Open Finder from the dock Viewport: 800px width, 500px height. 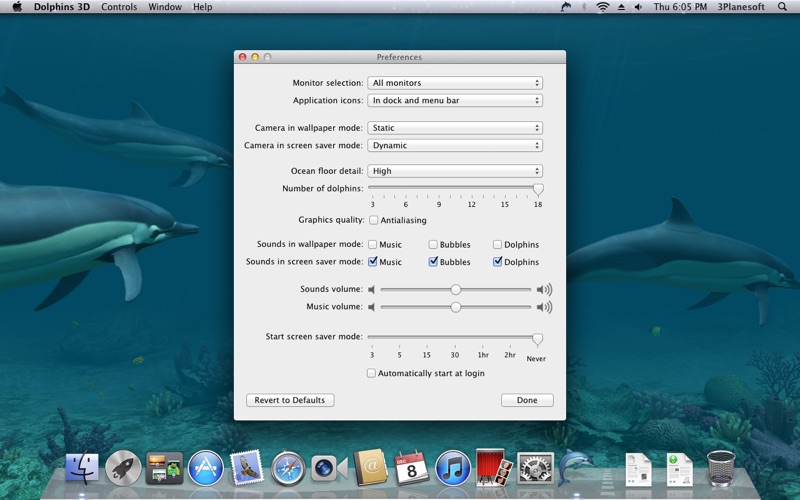82,468
